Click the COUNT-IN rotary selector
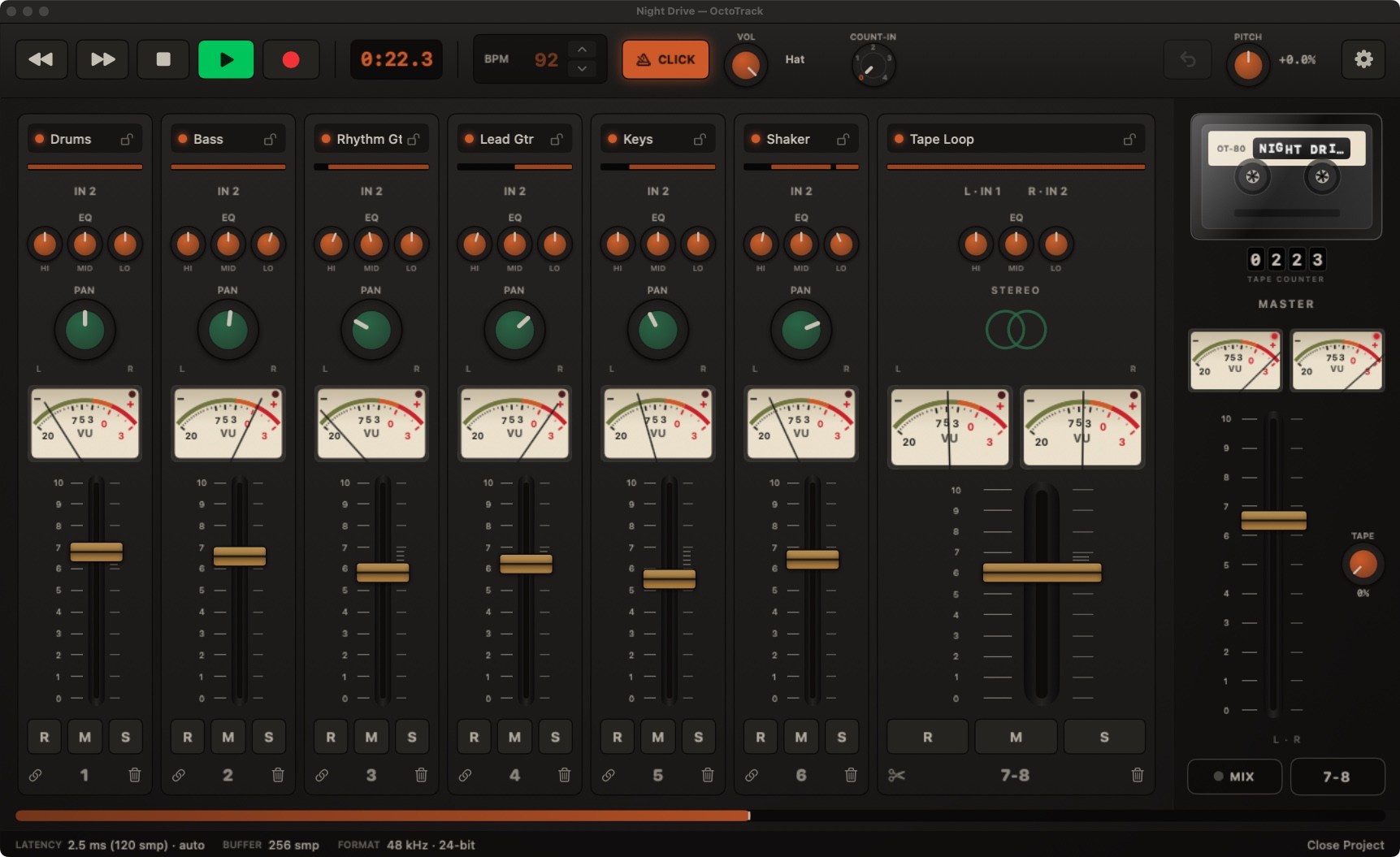 pos(873,66)
